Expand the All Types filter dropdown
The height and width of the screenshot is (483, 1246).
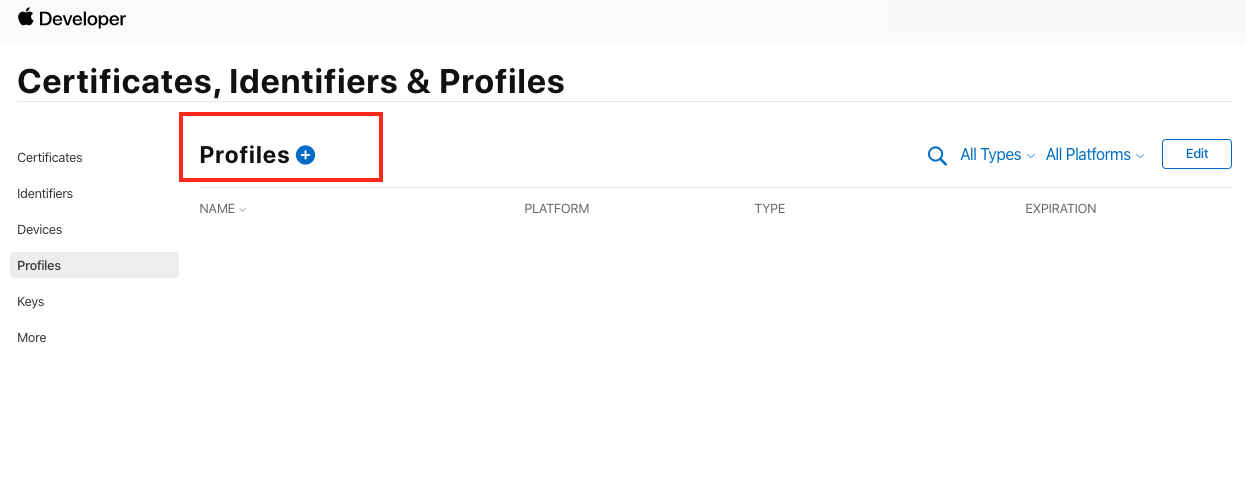(997, 155)
